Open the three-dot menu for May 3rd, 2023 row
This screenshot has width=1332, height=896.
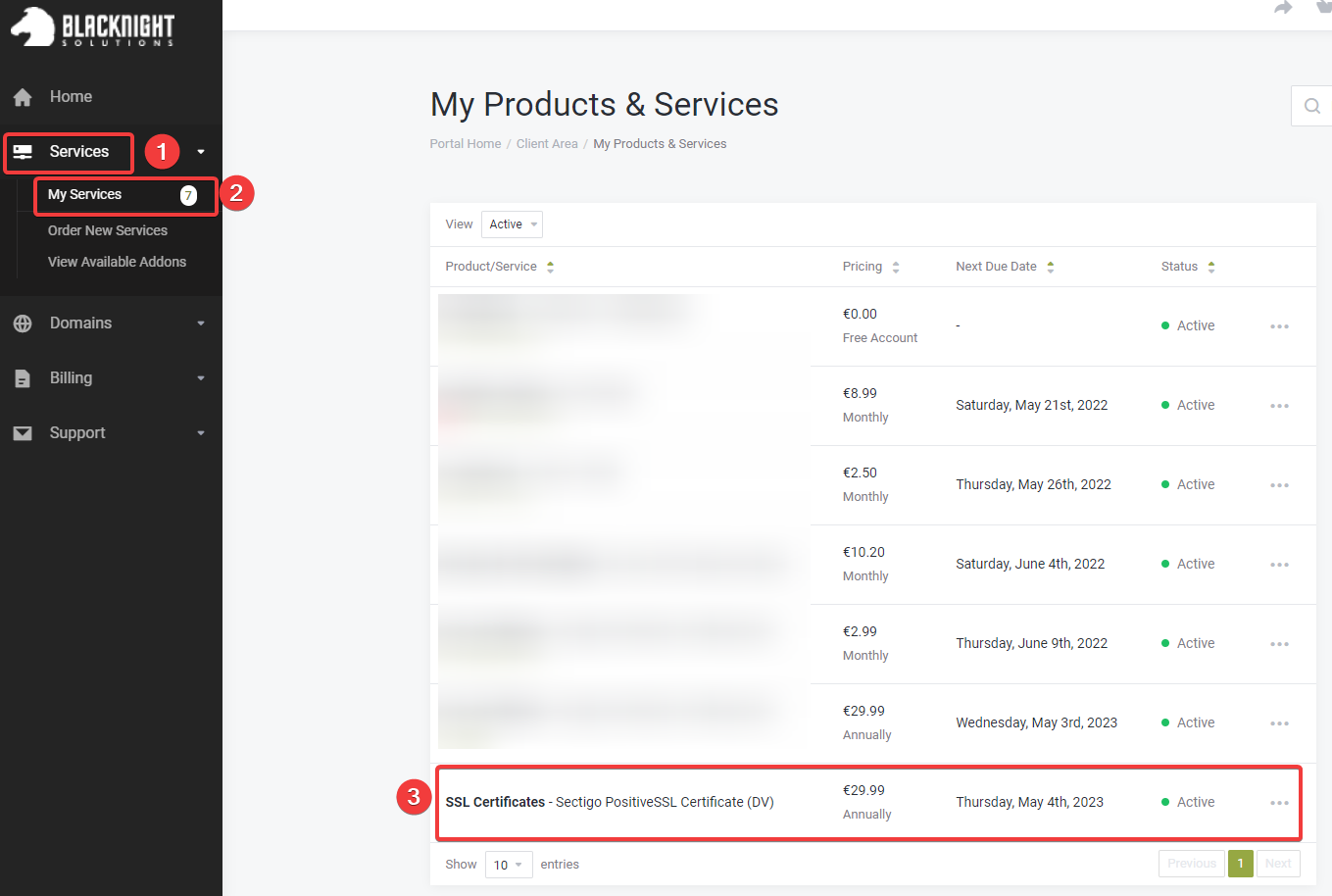[1279, 723]
